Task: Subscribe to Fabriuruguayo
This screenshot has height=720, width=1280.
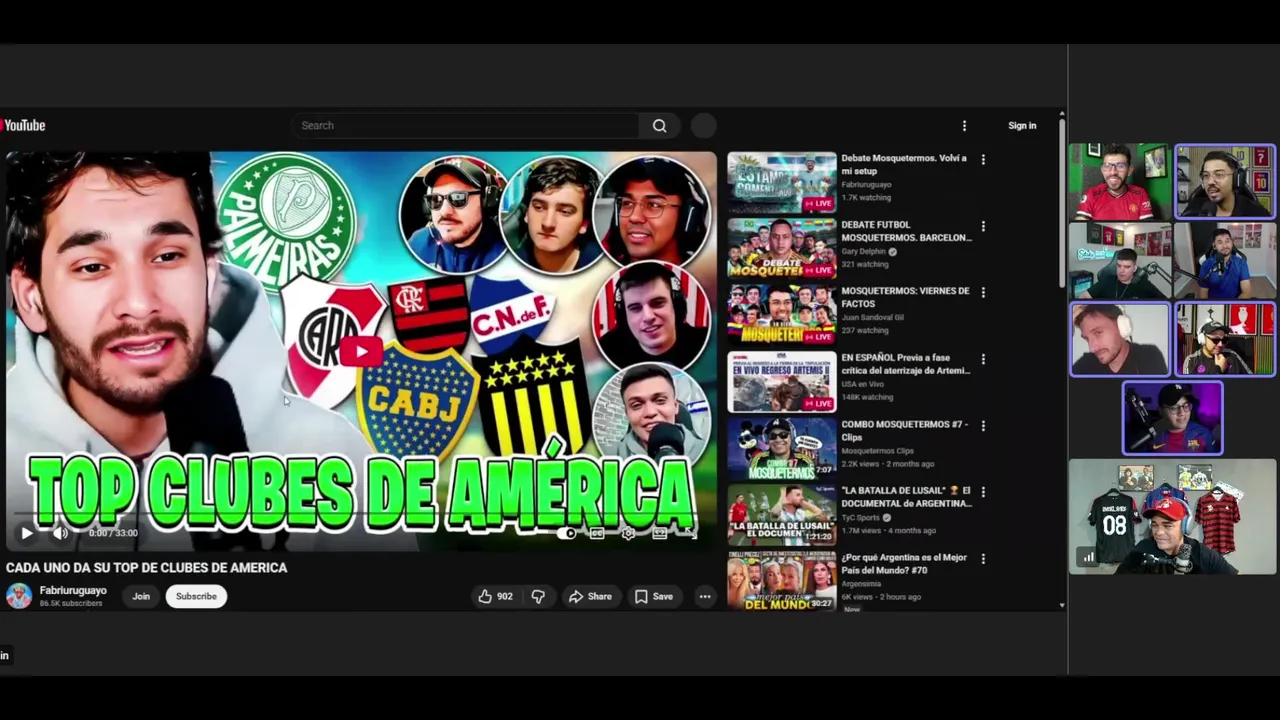Action: pyautogui.click(x=196, y=596)
